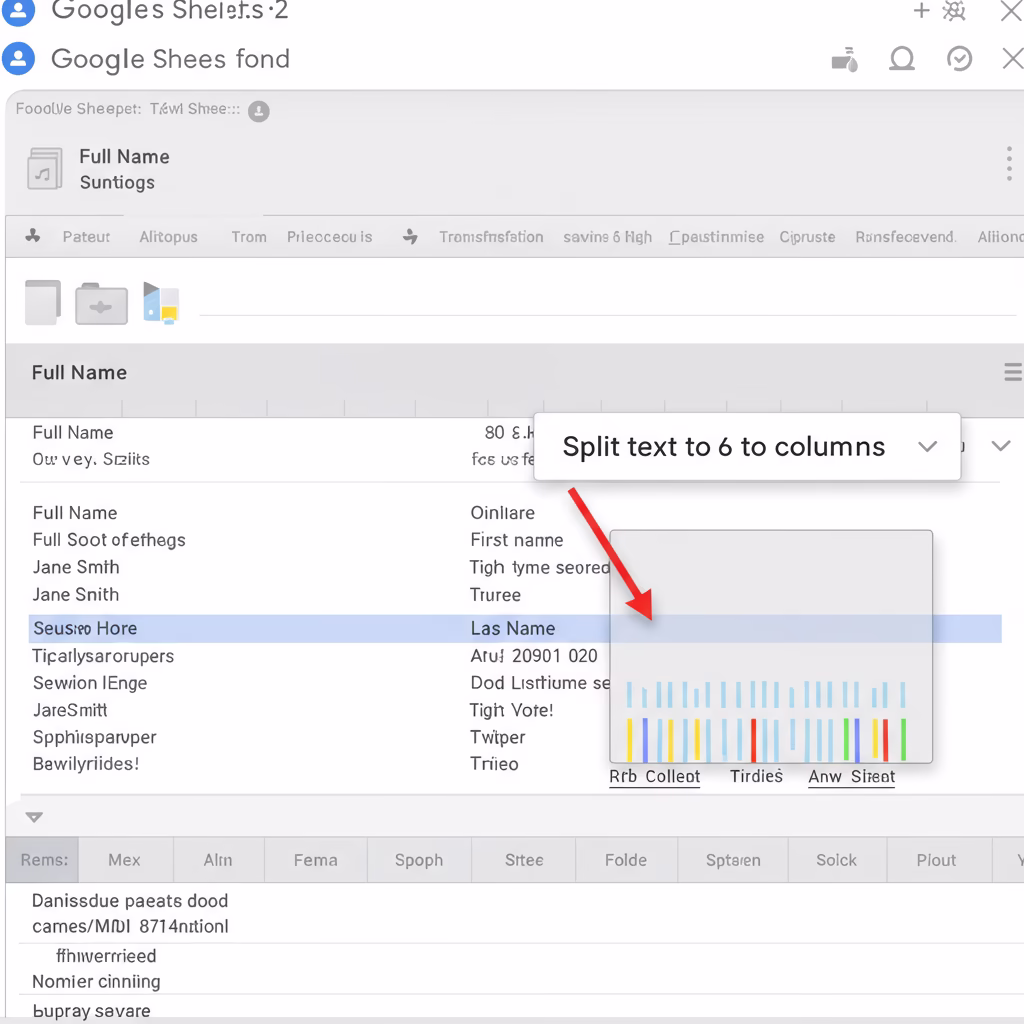
Task: Click the Tirdies label under chart
Action: 756,776
